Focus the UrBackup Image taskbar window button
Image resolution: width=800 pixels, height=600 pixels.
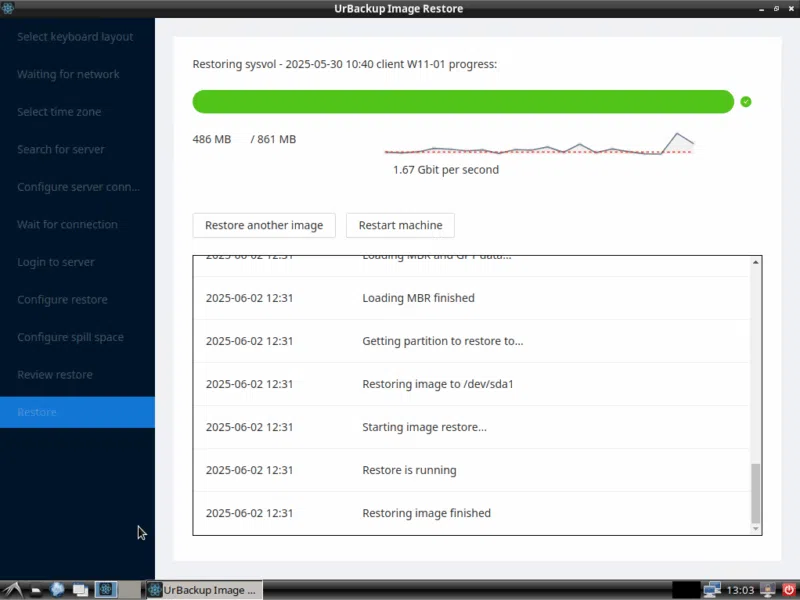[x=204, y=590]
